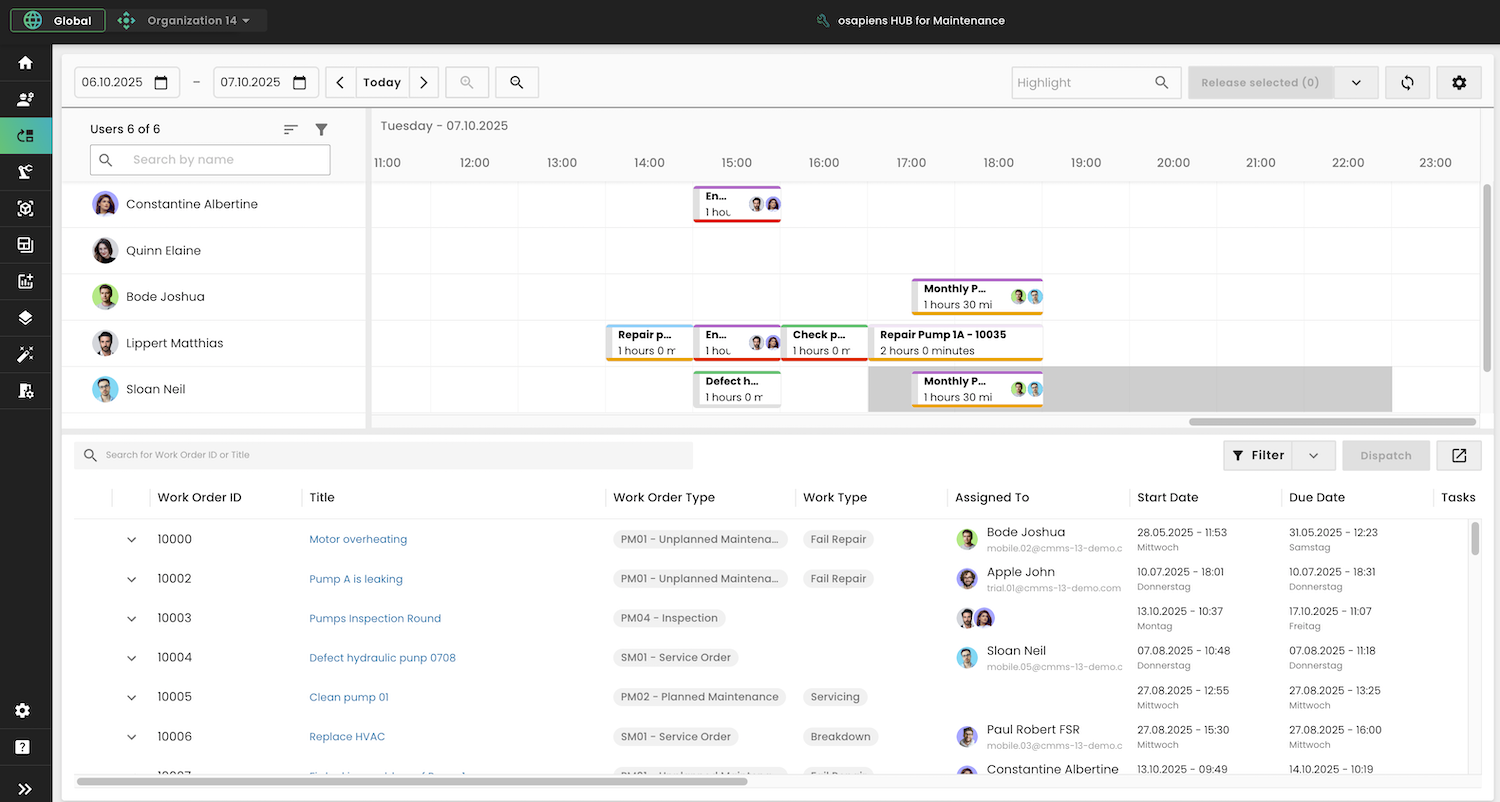Select the magic wand auto-schedule sidebar icon
1500x802 pixels.
pyautogui.click(x=25, y=354)
